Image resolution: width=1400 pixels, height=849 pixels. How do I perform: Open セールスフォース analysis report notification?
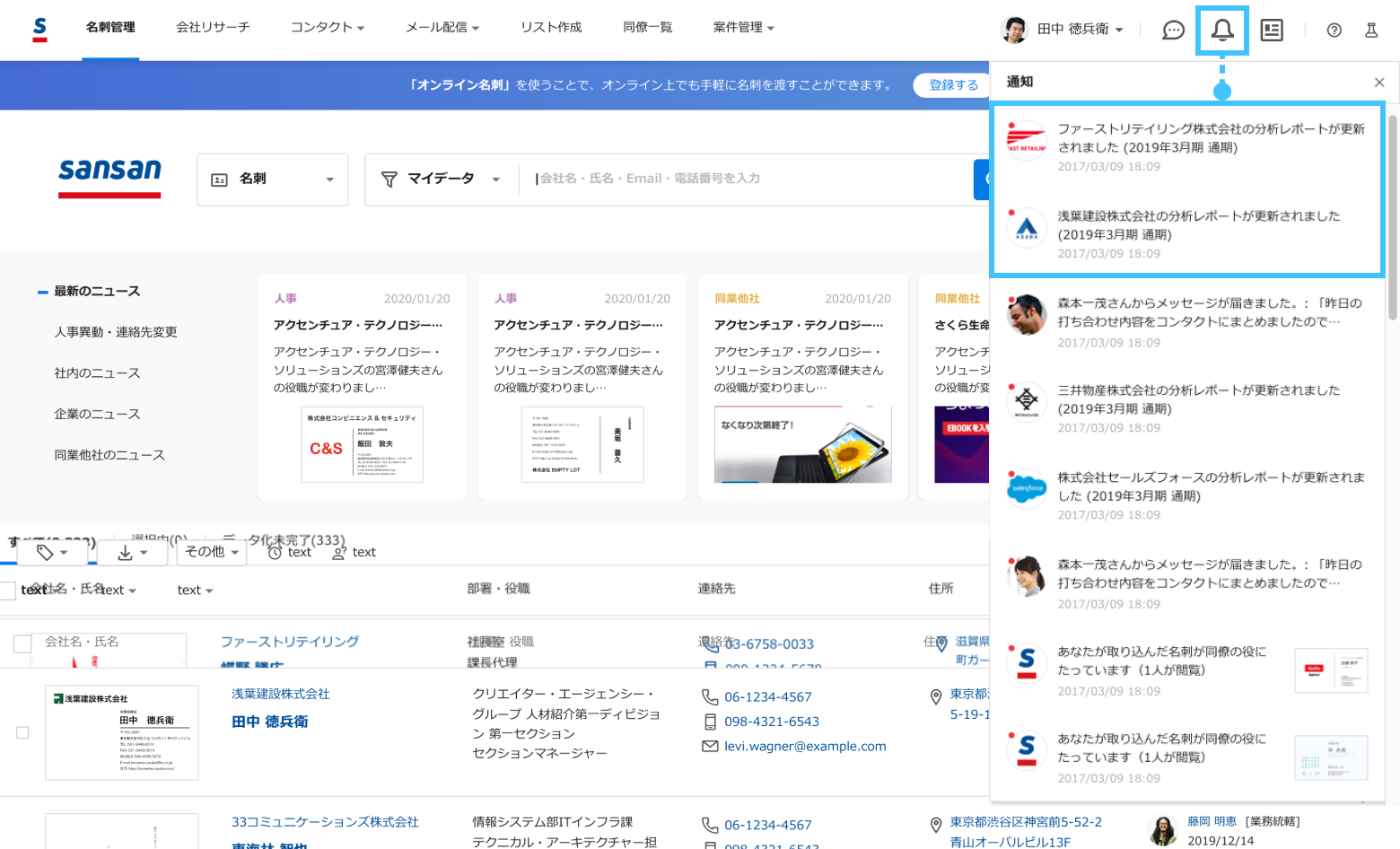[x=1188, y=495]
